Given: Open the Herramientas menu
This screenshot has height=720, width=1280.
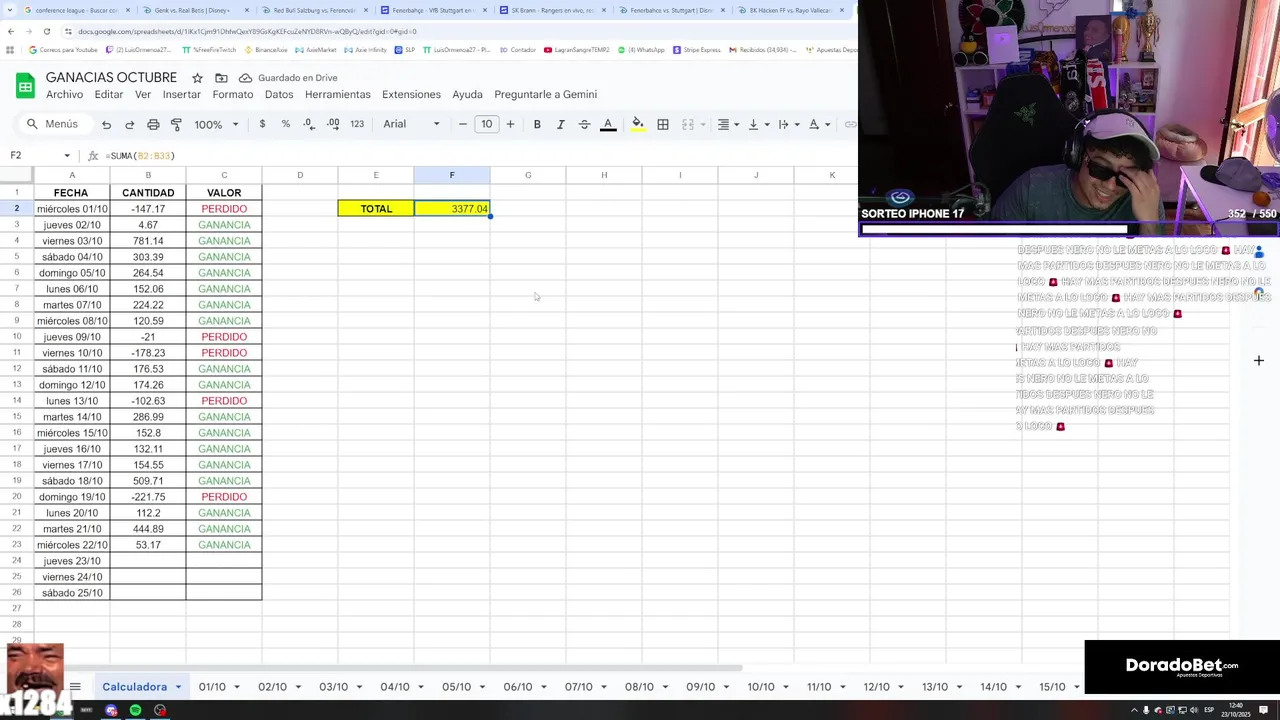Looking at the screenshot, I should [338, 94].
